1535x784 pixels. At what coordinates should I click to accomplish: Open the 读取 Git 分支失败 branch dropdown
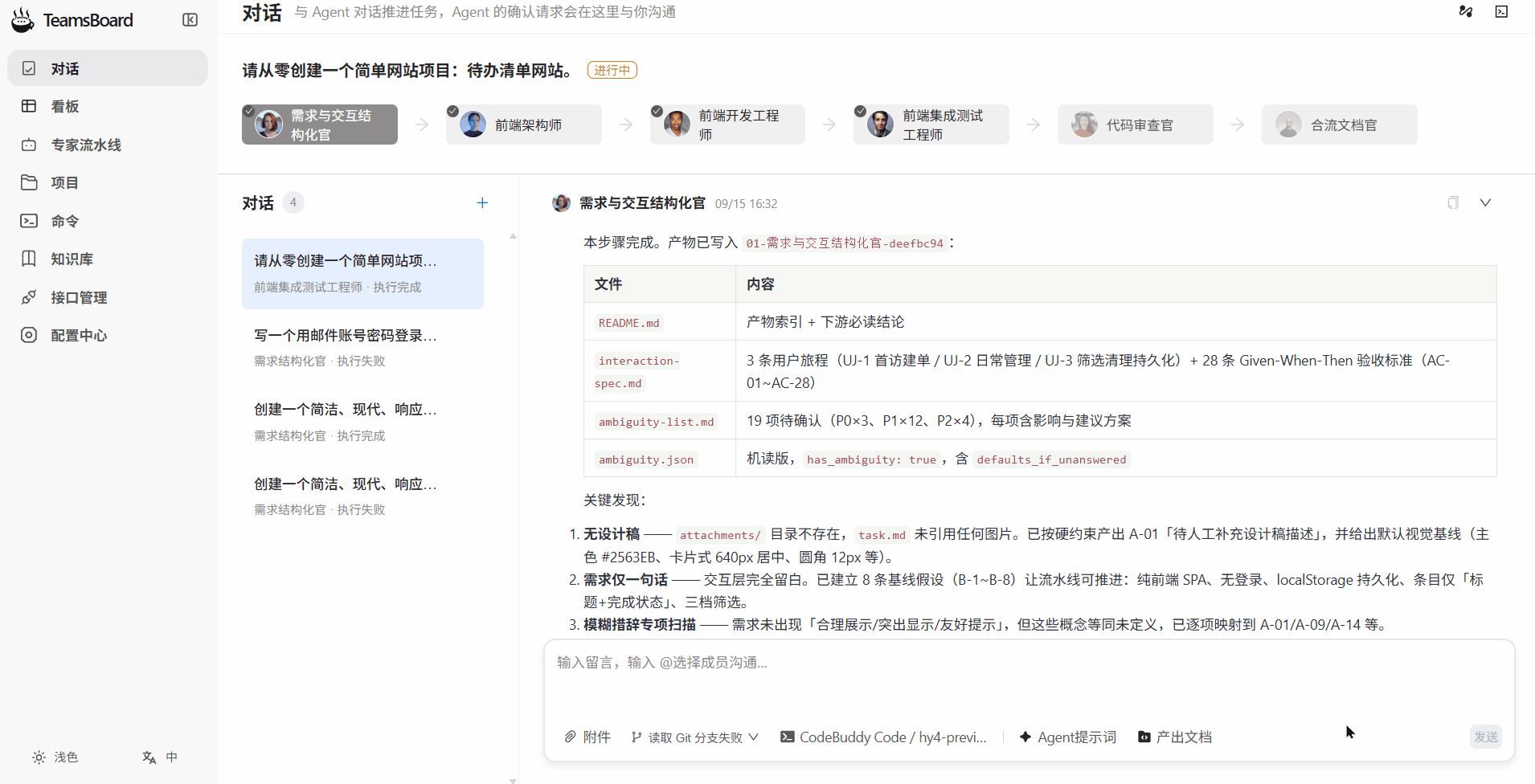694,737
